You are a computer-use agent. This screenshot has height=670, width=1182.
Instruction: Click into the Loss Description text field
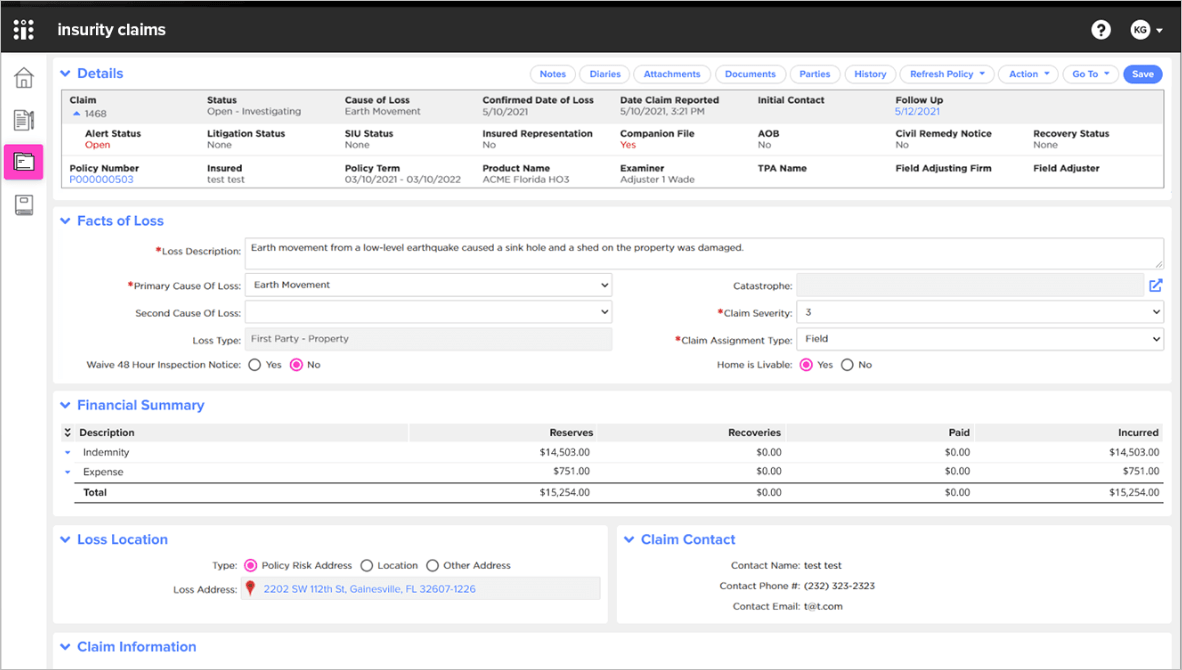704,252
